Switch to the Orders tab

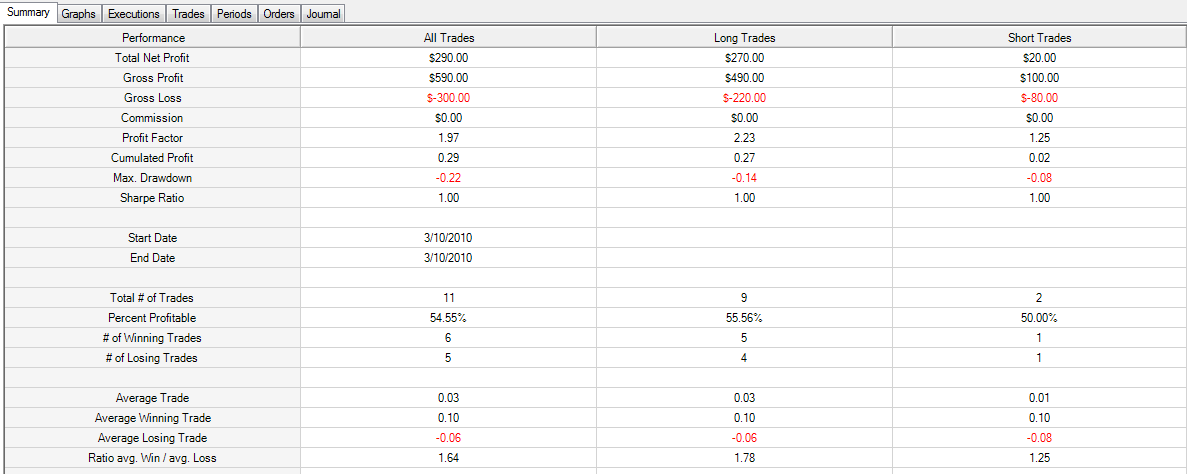coord(279,14)
